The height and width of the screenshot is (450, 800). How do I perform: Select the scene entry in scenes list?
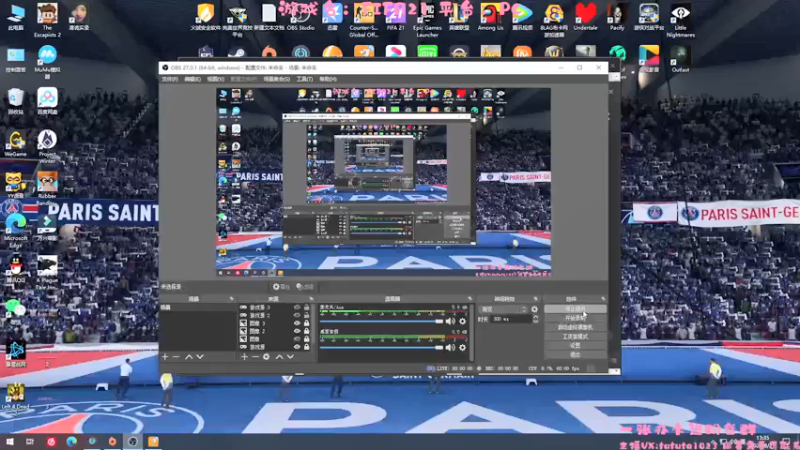pyautogui.click(x=198, y=308)
